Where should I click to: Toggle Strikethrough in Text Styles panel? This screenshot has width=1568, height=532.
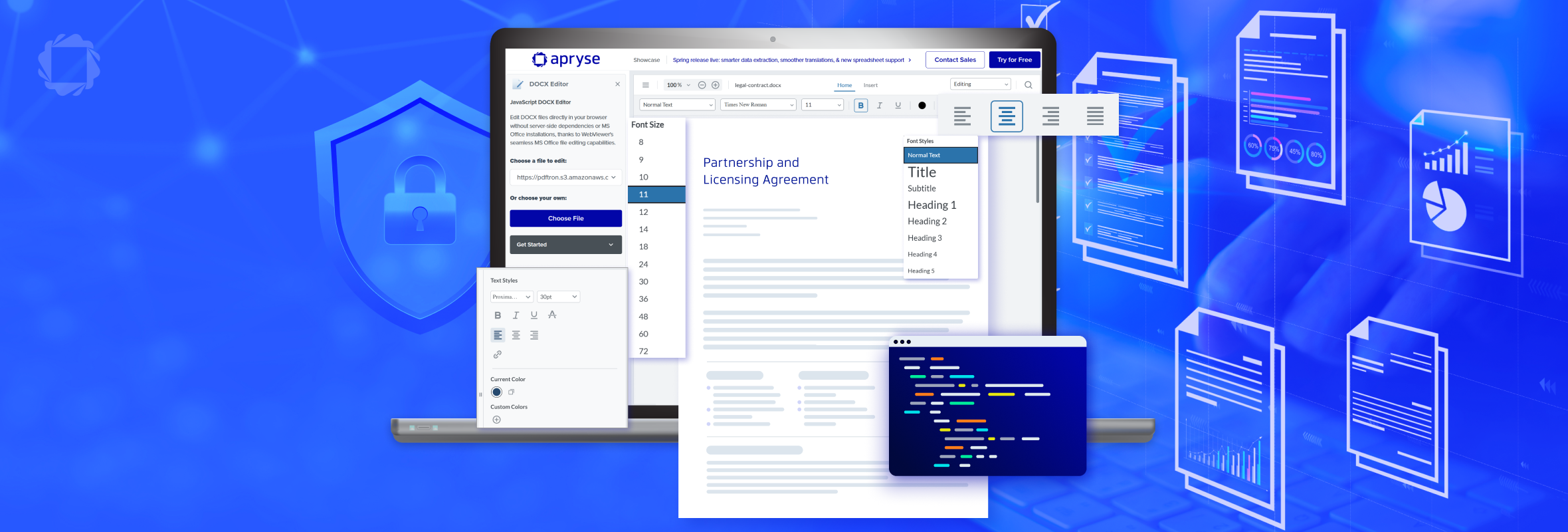[552, 315]
